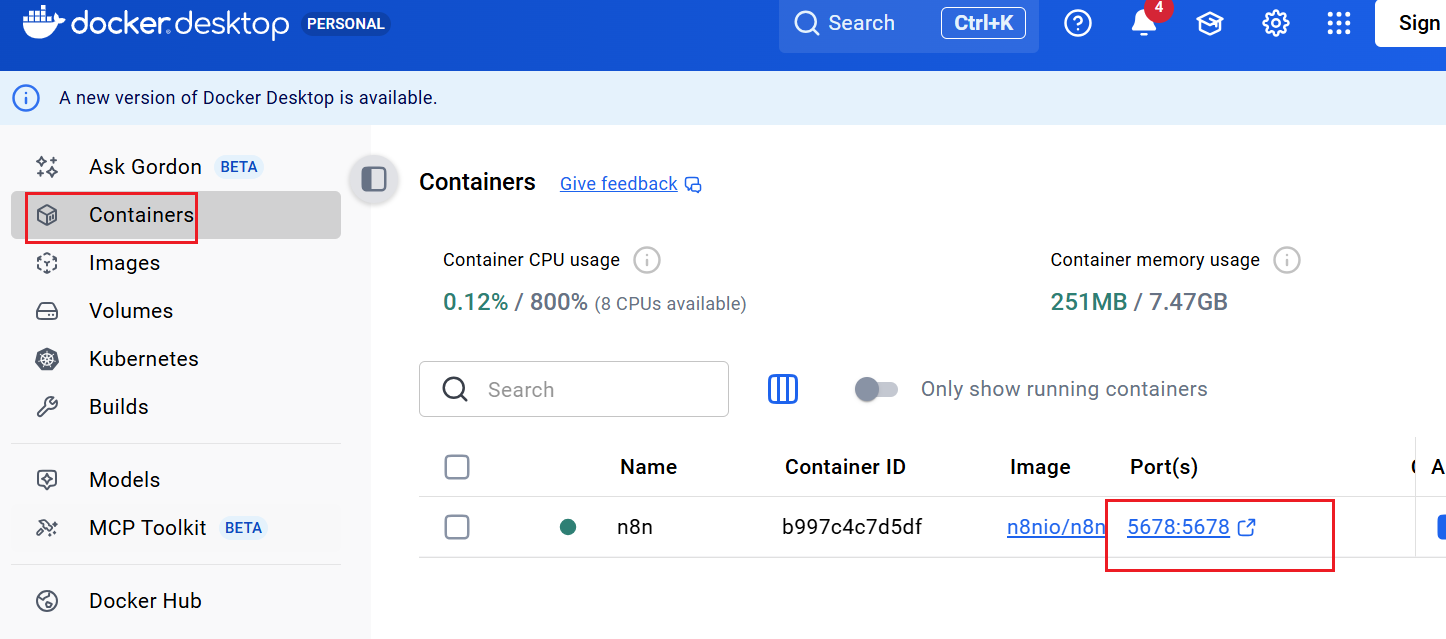The height and width of the screenshot is (639, 1446).
Task: Click the feedback chat icon
Action: pyautogui.click(x=693, y=185)
